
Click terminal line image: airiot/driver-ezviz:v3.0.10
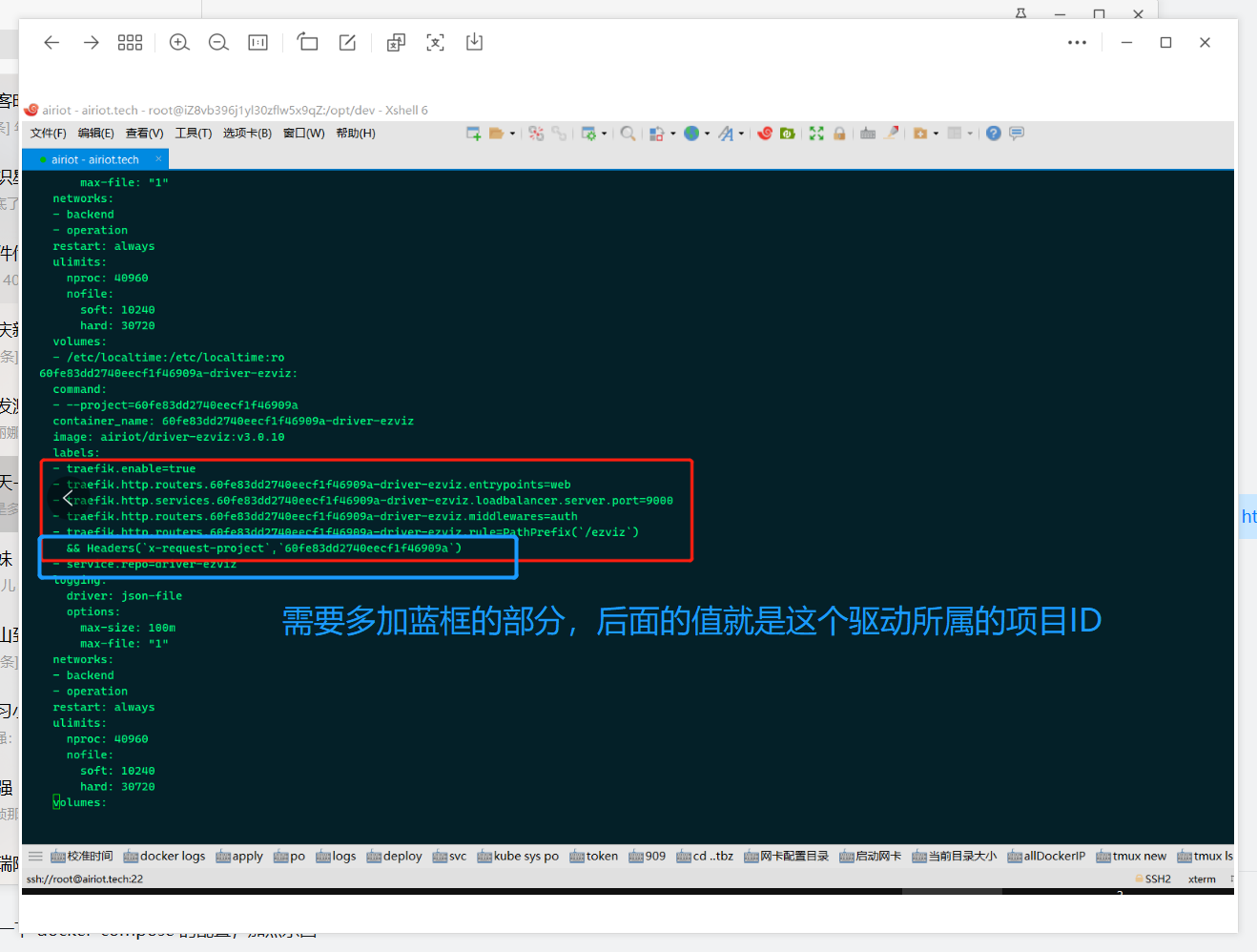(169, 437)
